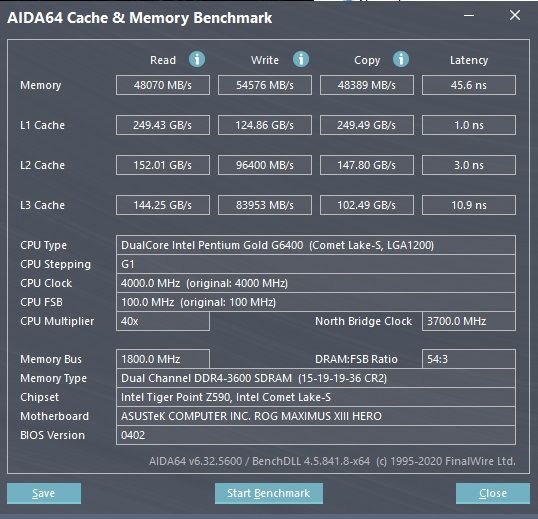This screenshot has height=519, width=538.
Task: Click the L3 Cache Latency 10.9 ns box
Action: (469, 205)
